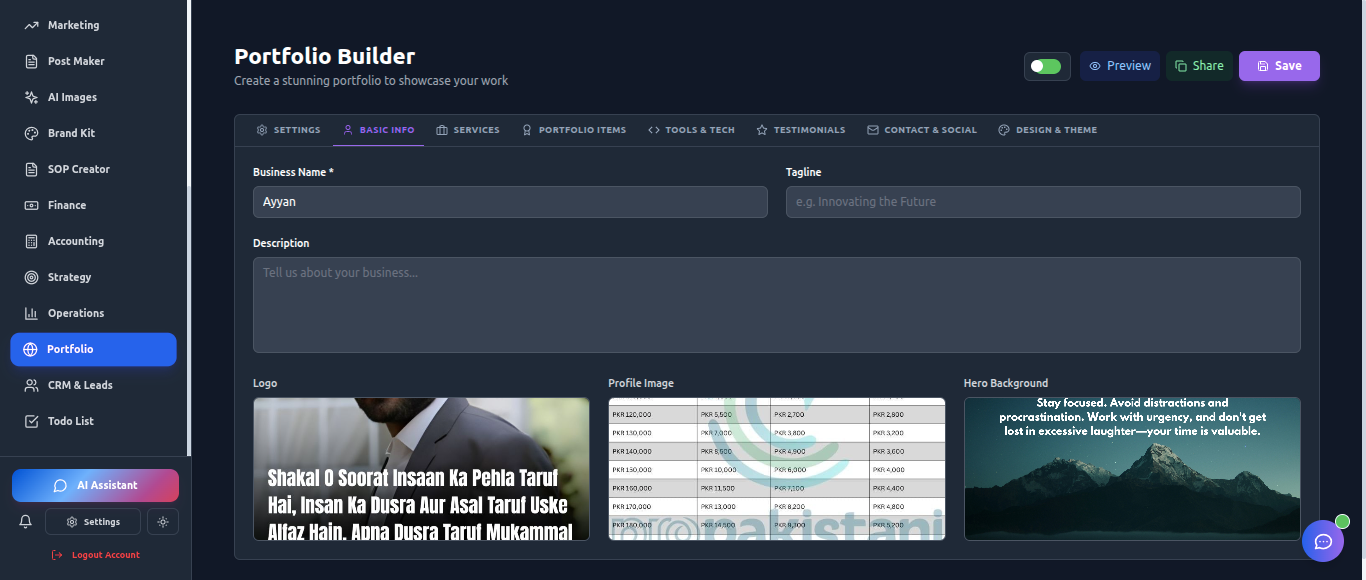This screenshot has width=1366, height=580.
Task: Open the Marketing section in the sidebar
Action: coord(71,24)
